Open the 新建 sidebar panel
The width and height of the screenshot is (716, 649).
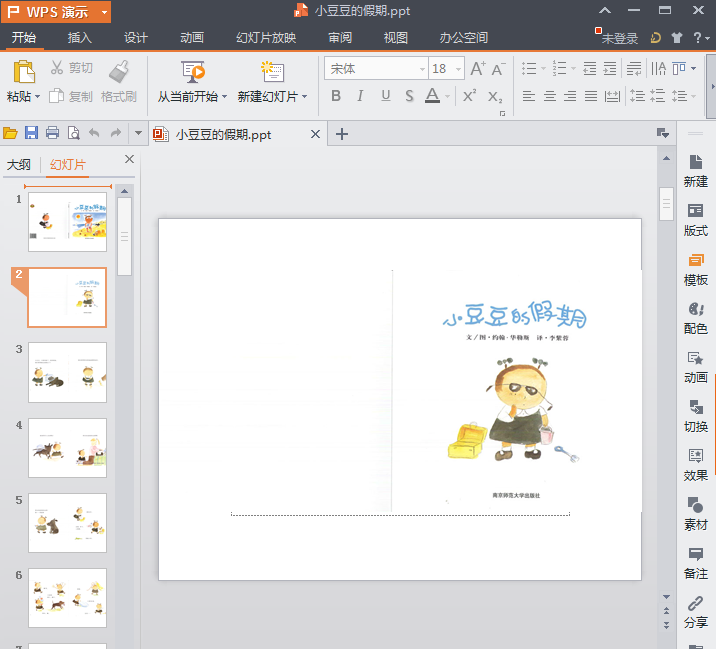click(695, 171)
